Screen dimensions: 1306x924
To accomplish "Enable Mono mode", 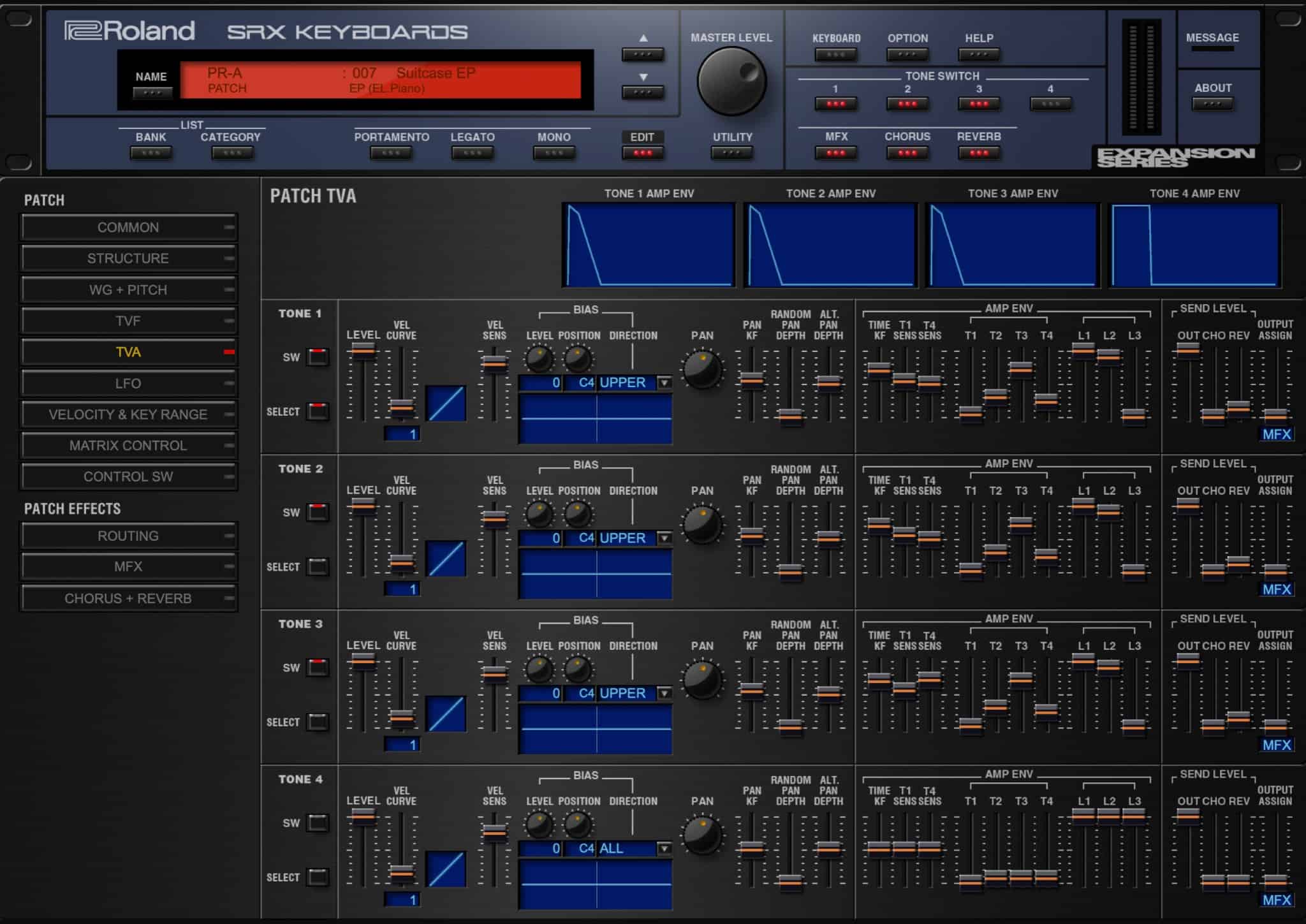I will pyautogui.click(x=554, y=153).
